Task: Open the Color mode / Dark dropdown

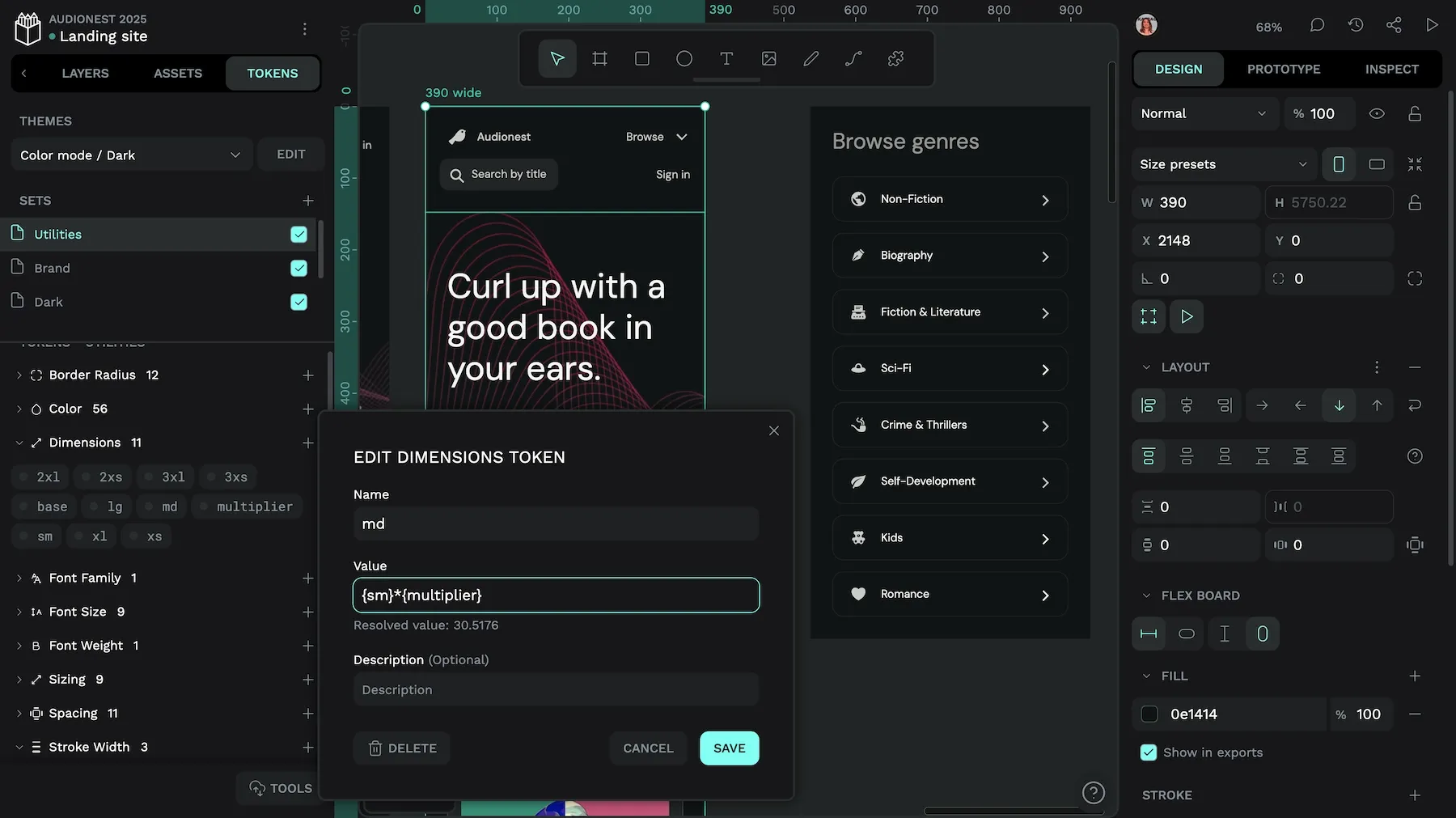Action: click(x=131, y=155)
